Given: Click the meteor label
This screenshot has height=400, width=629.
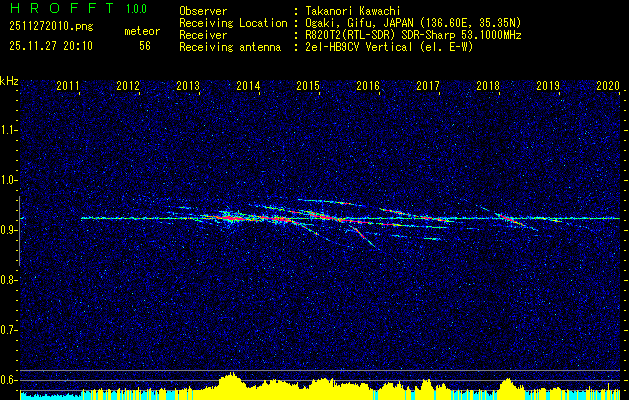Looking at the screenshot, I should [142, 31].
